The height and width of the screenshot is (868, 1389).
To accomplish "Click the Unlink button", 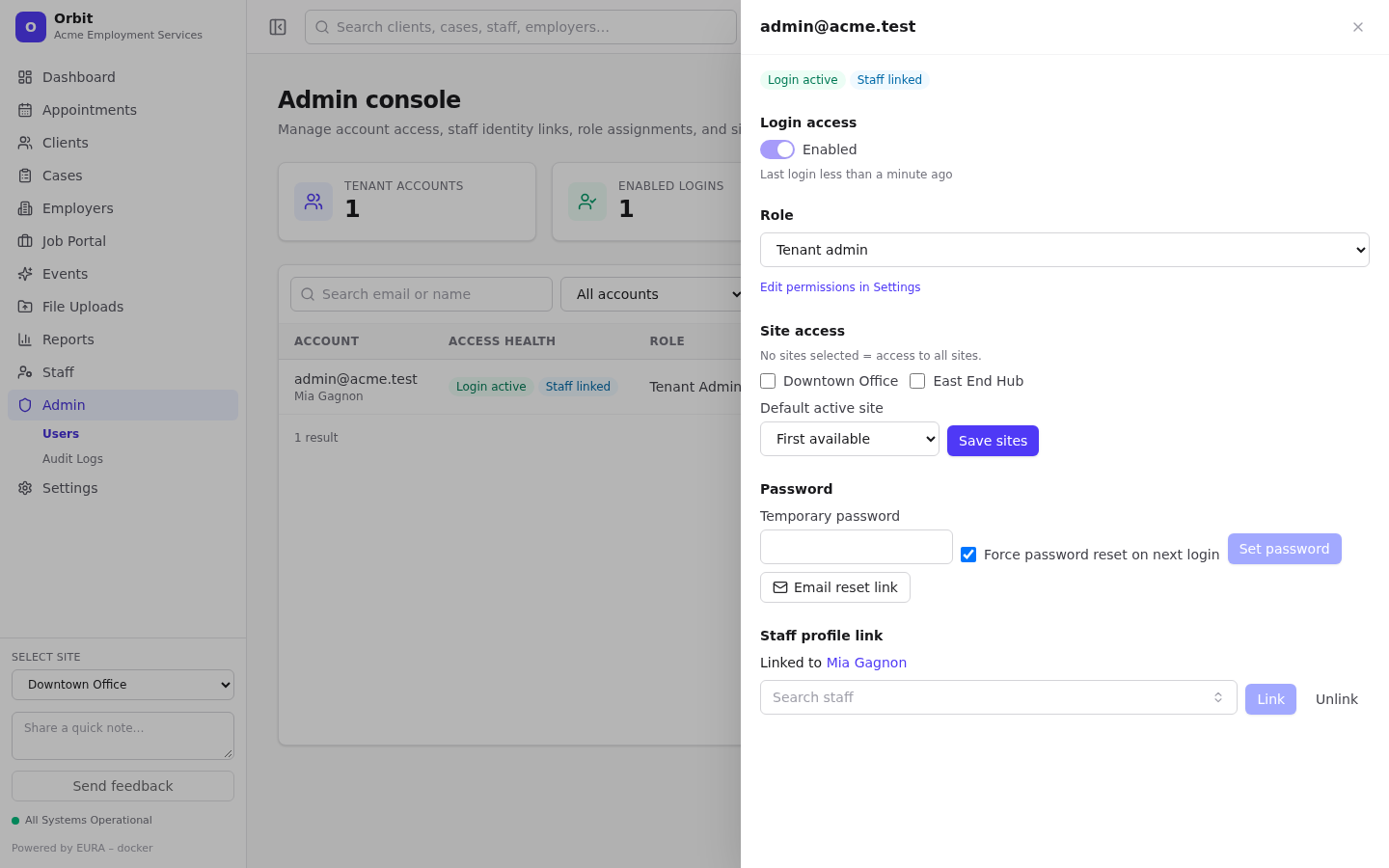I will (1337, 699).
